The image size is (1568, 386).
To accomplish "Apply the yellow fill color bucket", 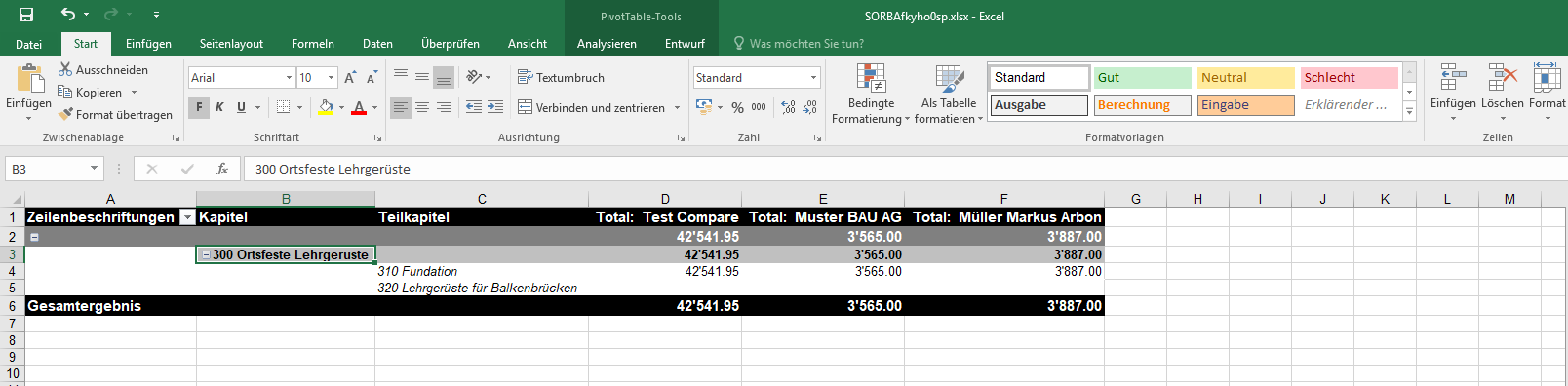I will pyautogui.click(x=326, y=107).
